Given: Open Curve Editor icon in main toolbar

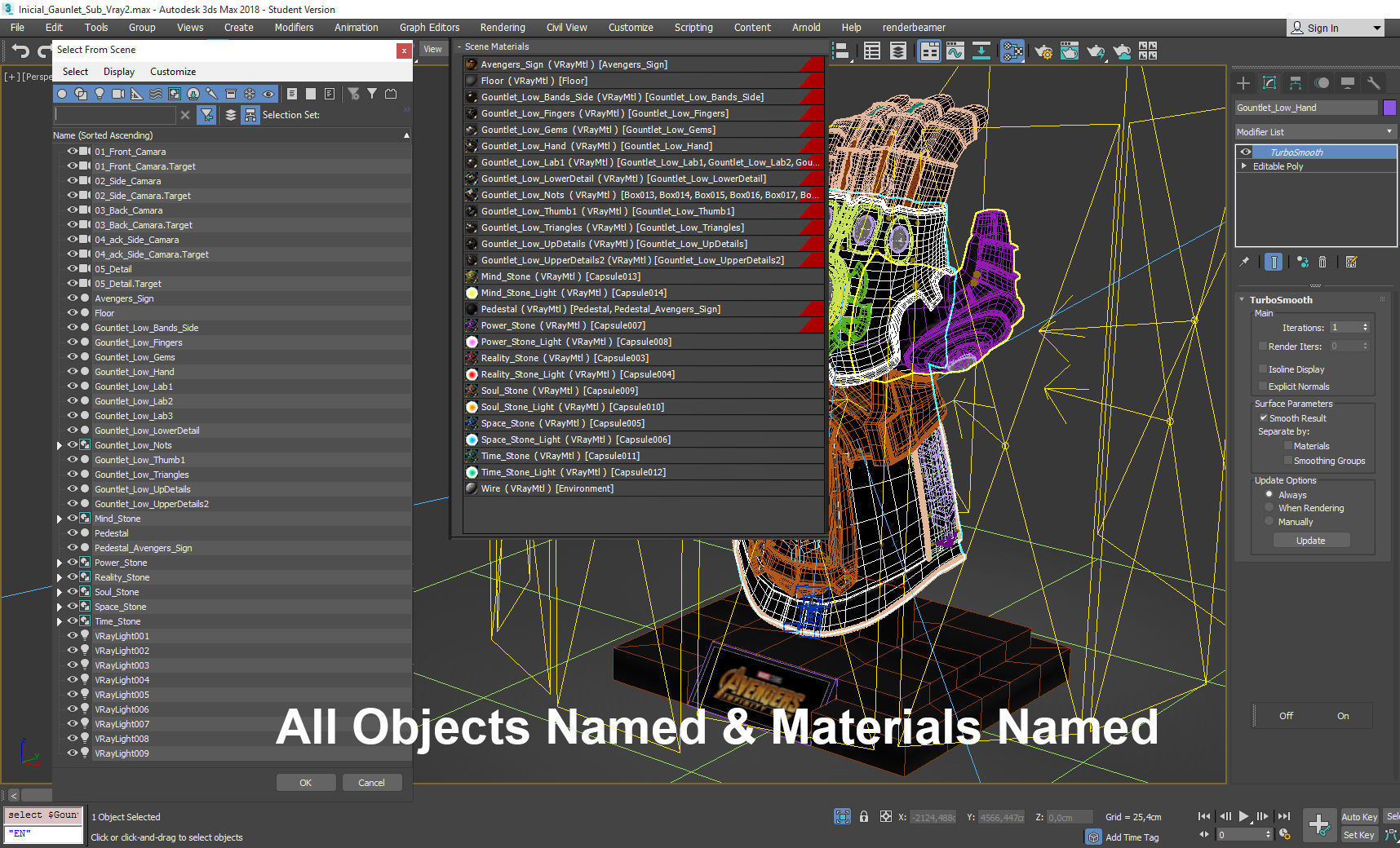Looking at the screenshot, I should click(955, 51).
